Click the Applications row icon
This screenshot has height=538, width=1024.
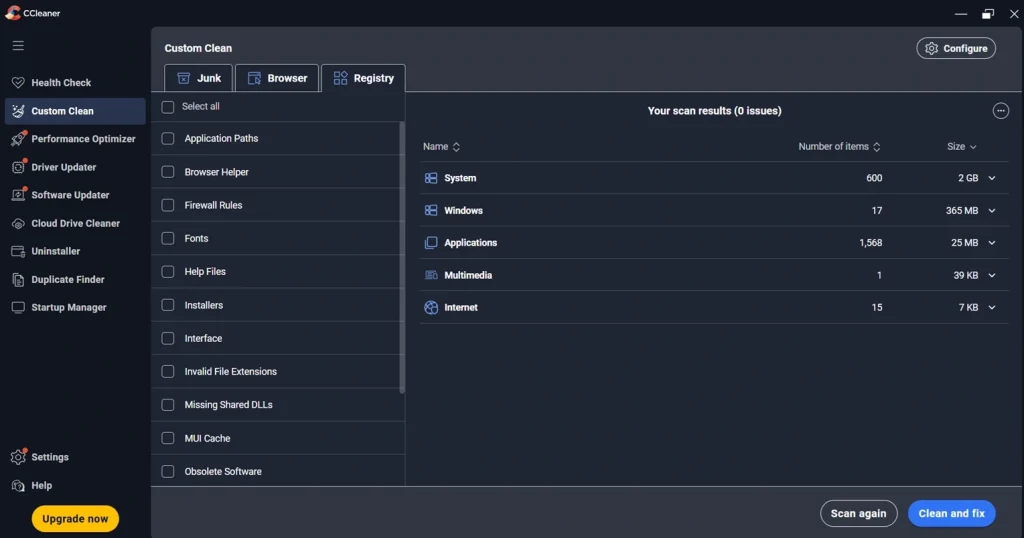[x=431, y=243]
